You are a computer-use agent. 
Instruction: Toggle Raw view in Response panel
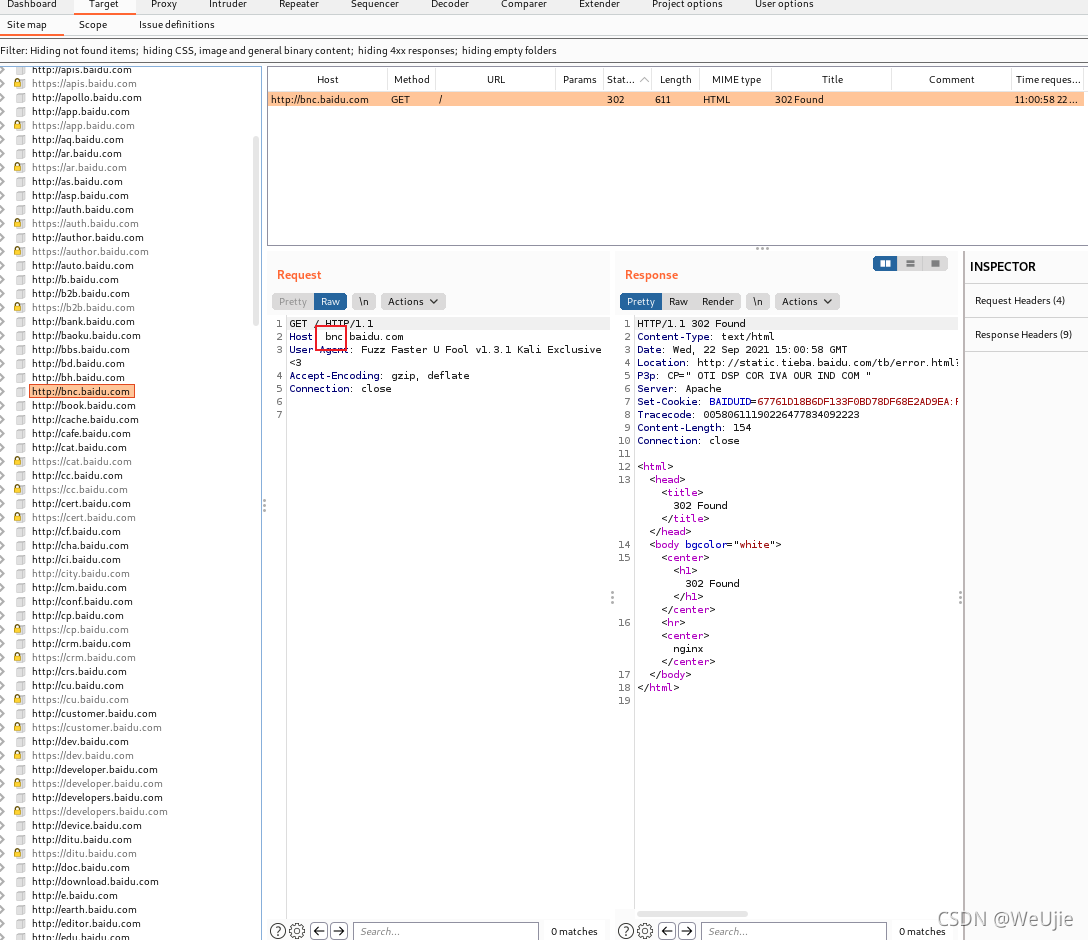click(x=678, y=302)
